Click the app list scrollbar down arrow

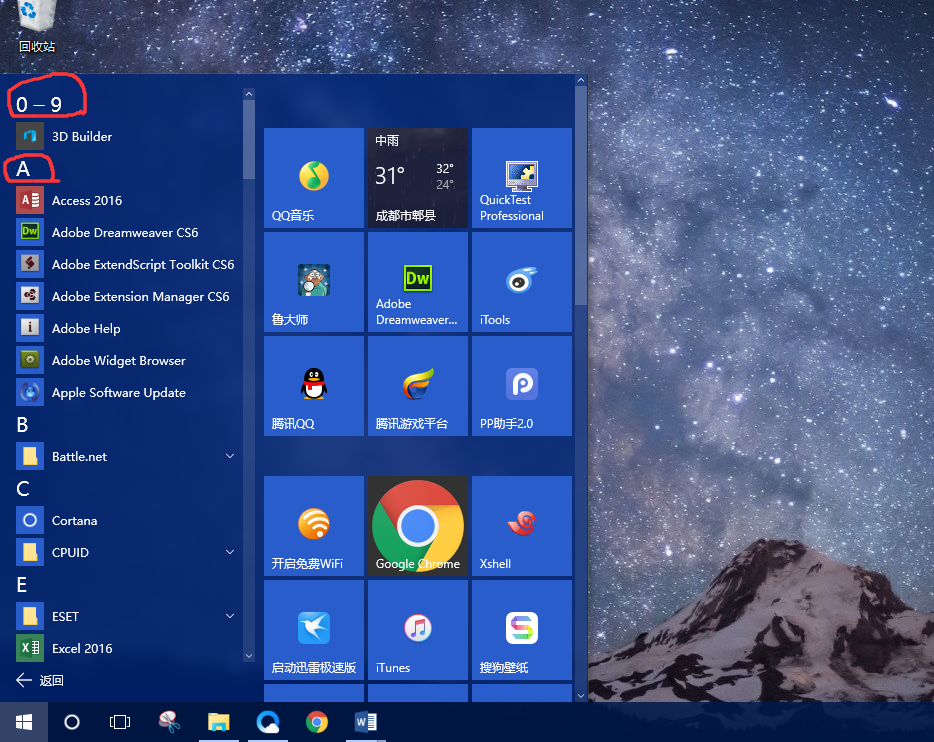click(249, 656)
